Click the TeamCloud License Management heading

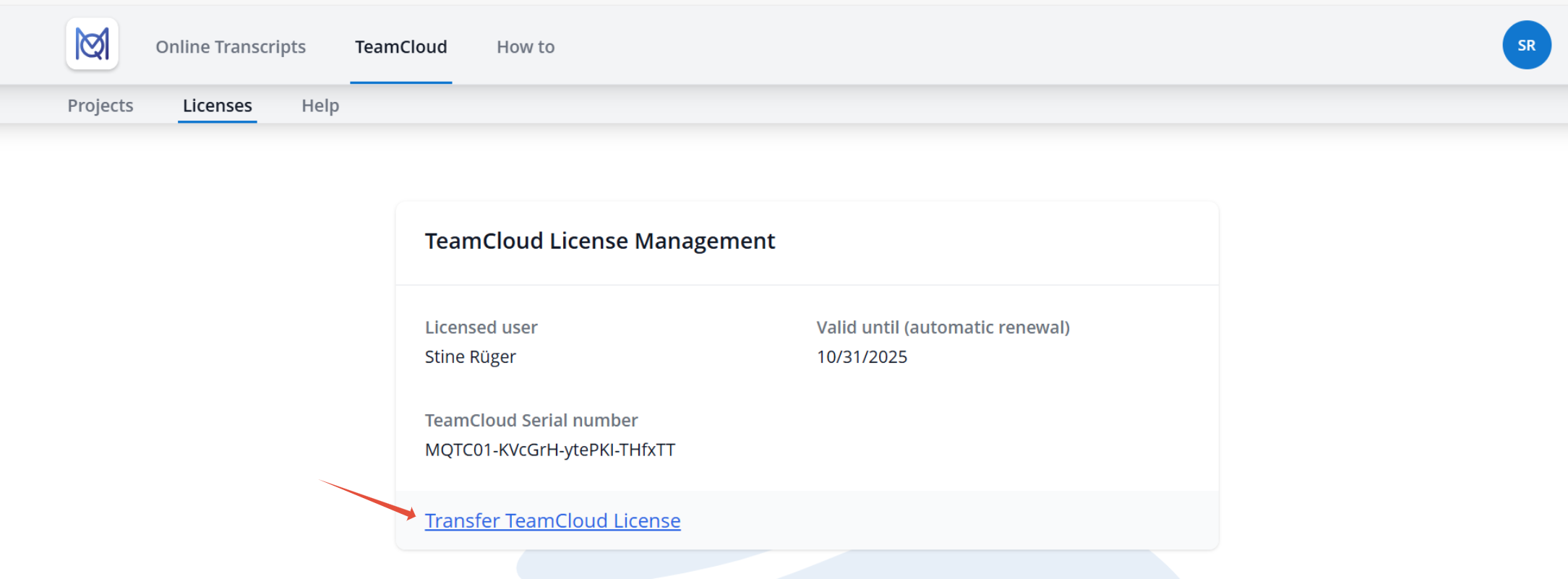pyautogui.click(x=600, y=241)
